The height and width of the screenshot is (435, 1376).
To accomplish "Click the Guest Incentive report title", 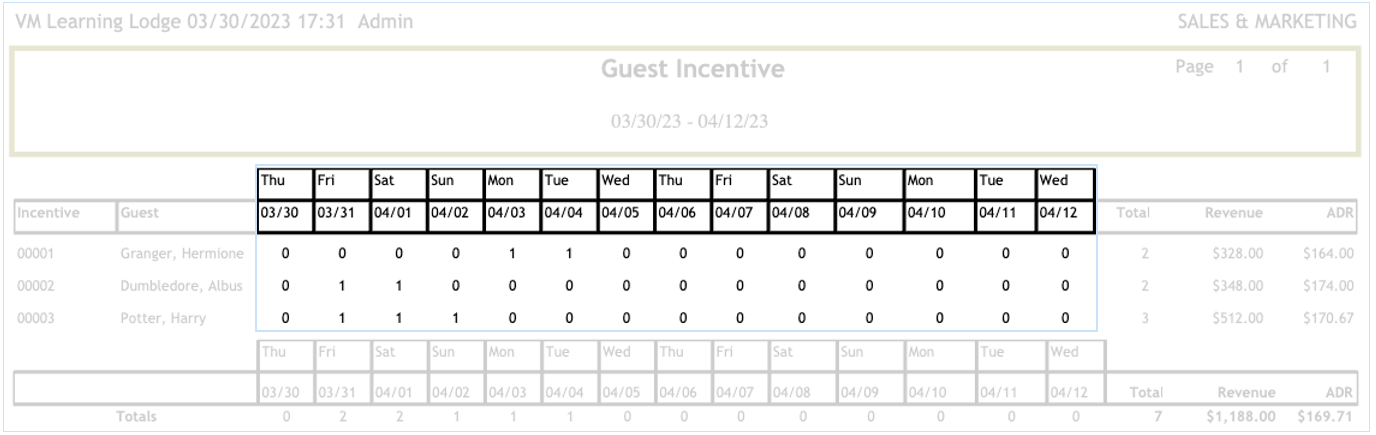I will tap(692, 70).
